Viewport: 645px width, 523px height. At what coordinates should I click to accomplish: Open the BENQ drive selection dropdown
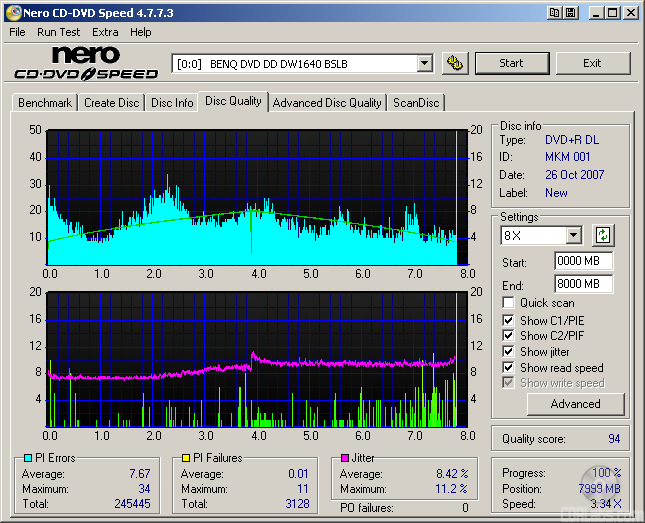click(x=424, y=63)
